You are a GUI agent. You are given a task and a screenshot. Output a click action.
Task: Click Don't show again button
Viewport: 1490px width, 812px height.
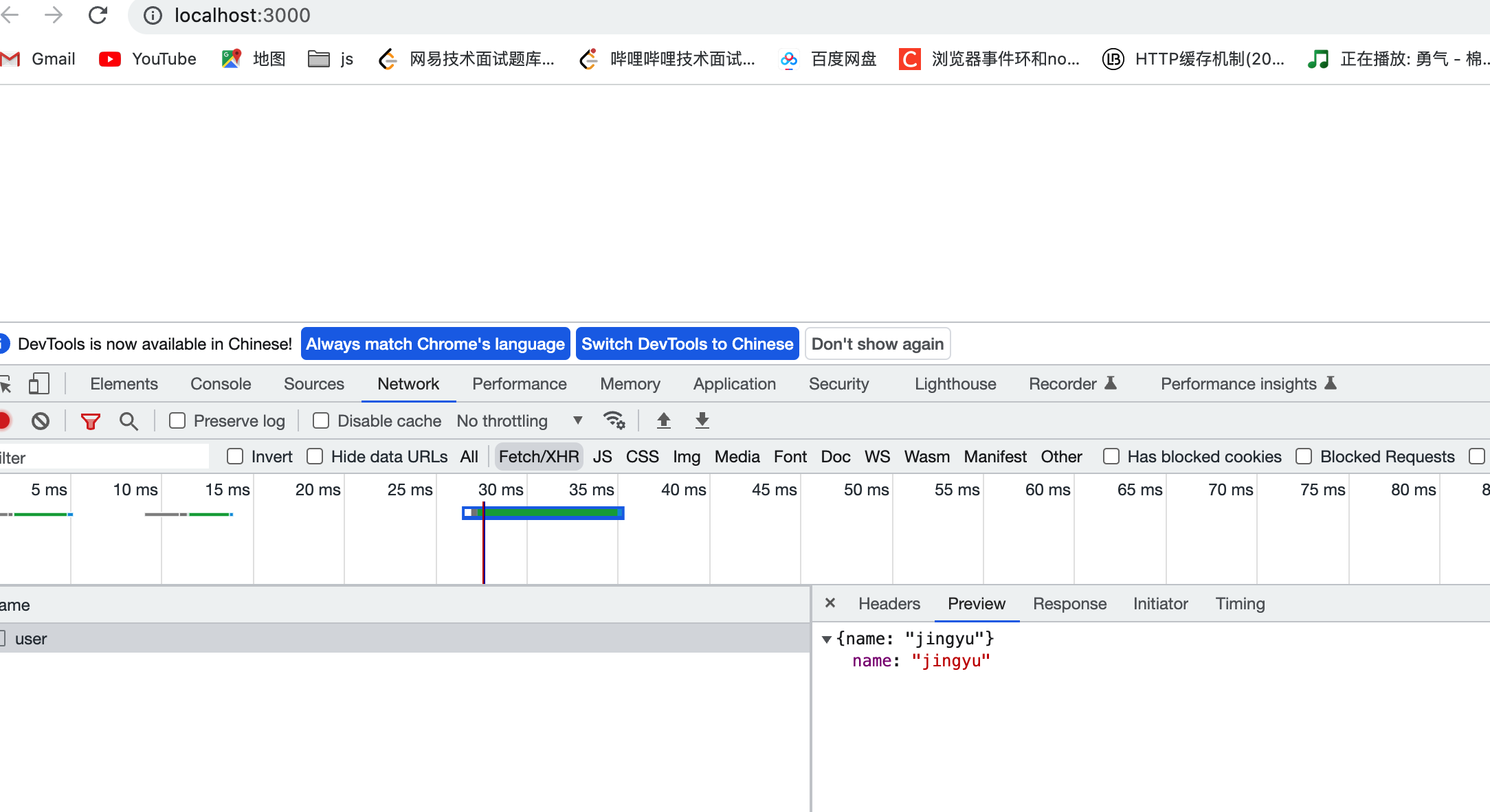point(877,344)
